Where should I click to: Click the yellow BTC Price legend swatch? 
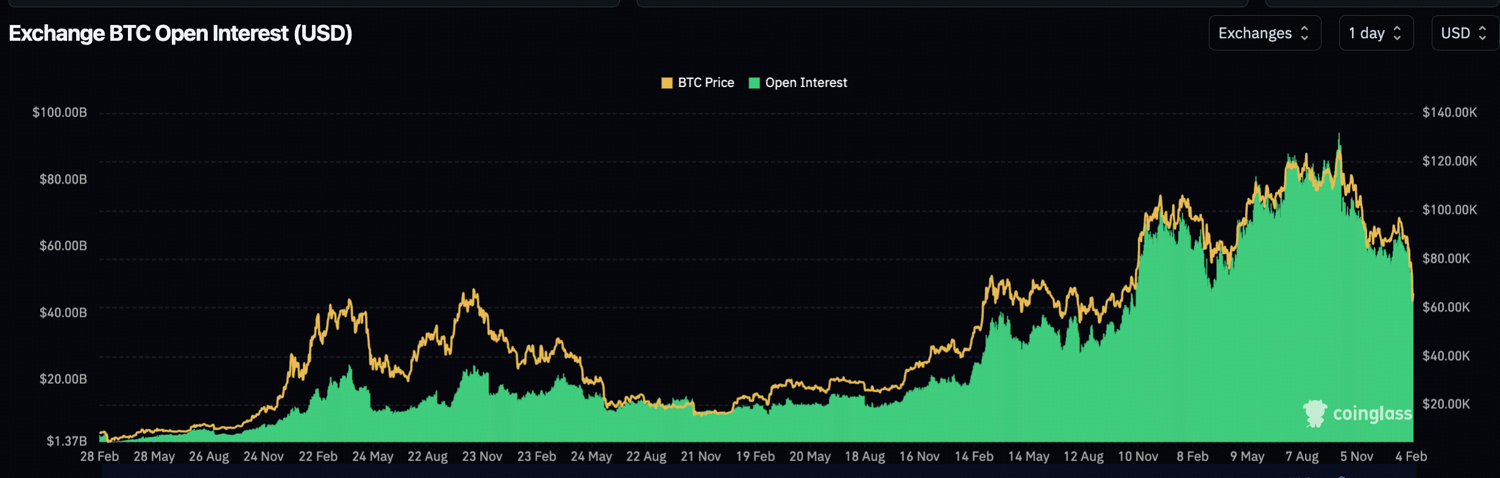coord(667,83)
